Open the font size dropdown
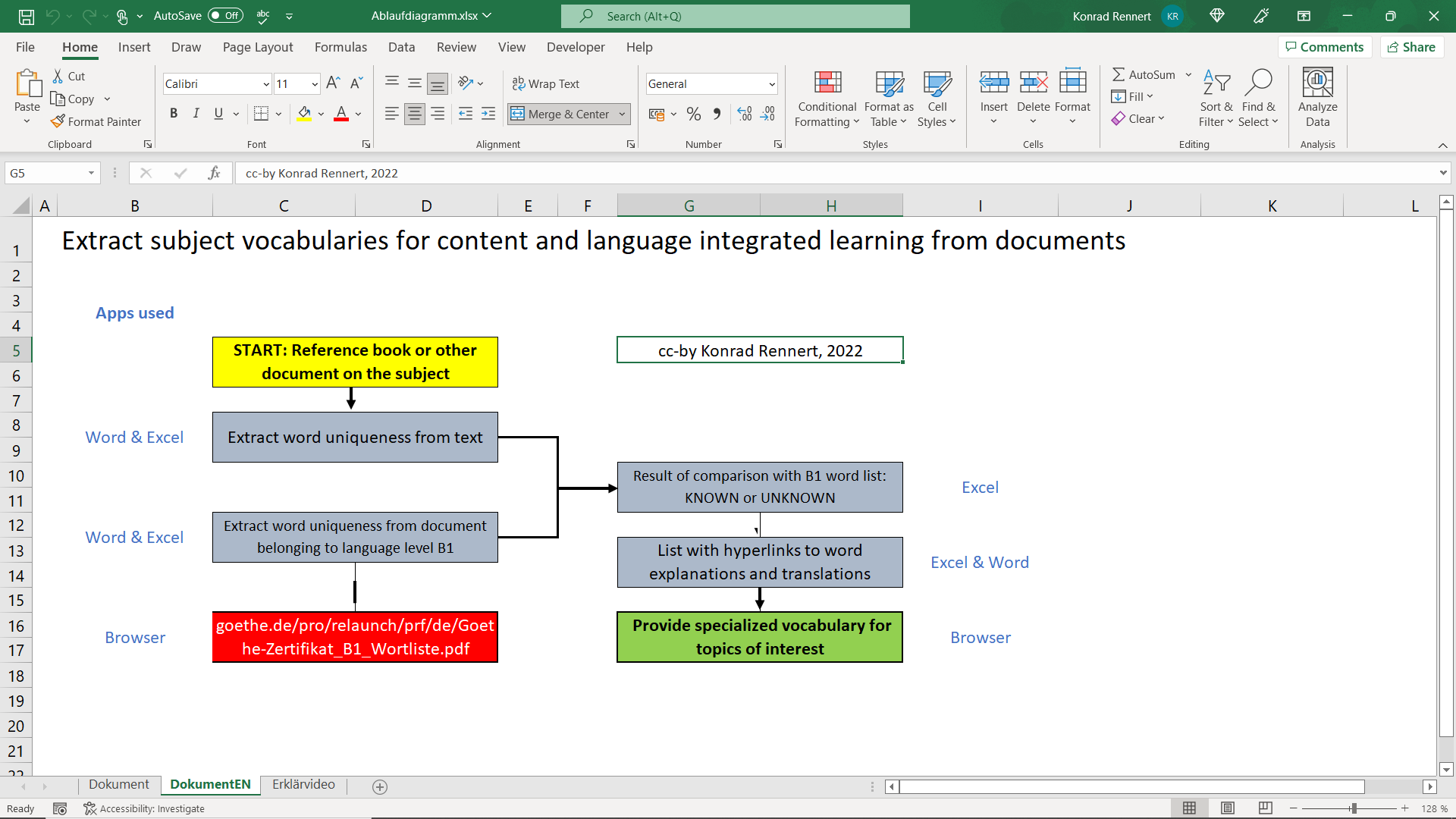The image size is (1456, 819). coord(315,84)
